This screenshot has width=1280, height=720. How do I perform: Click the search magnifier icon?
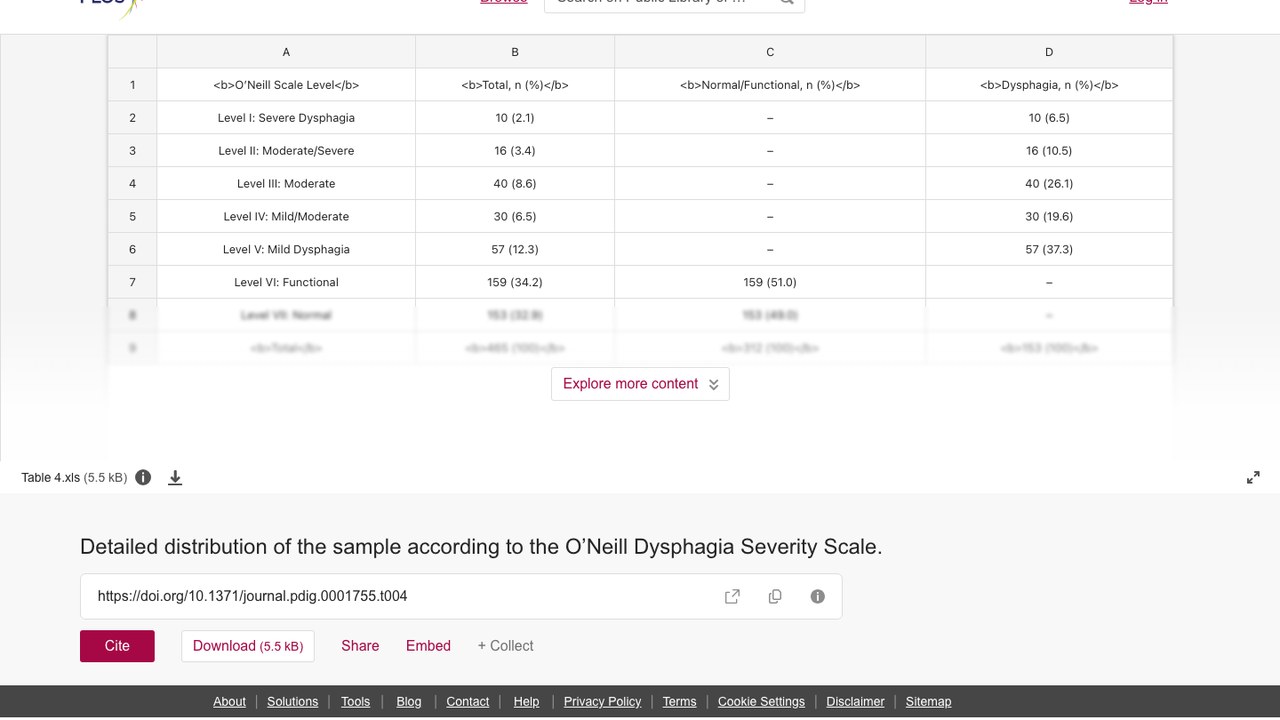point(787,2)
